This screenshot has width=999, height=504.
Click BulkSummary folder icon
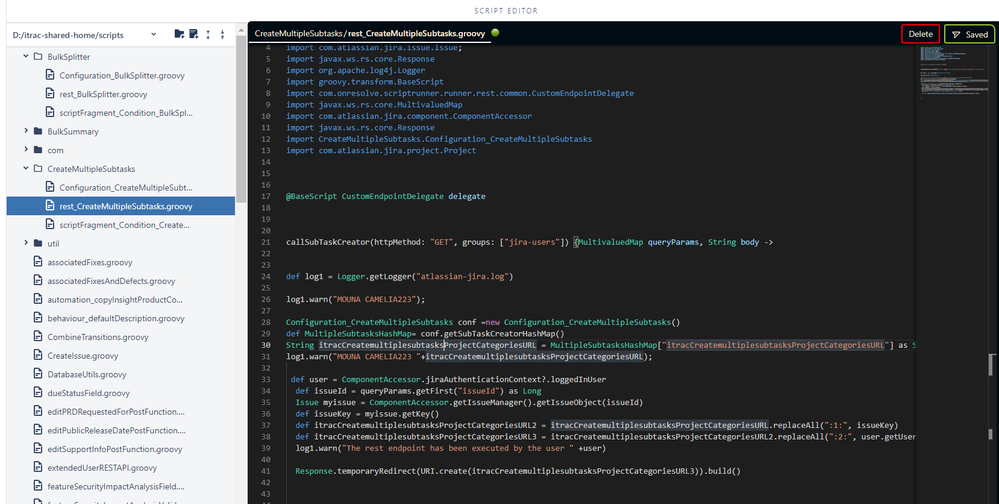click(38, 131)
